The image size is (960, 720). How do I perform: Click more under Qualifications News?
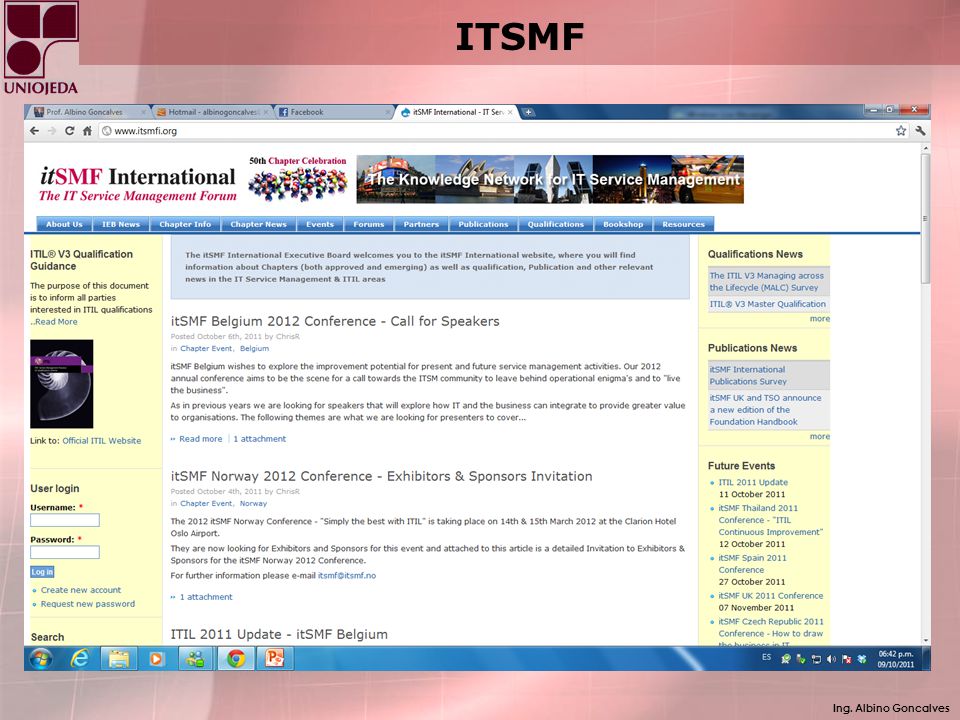click(x=820, y=319)
